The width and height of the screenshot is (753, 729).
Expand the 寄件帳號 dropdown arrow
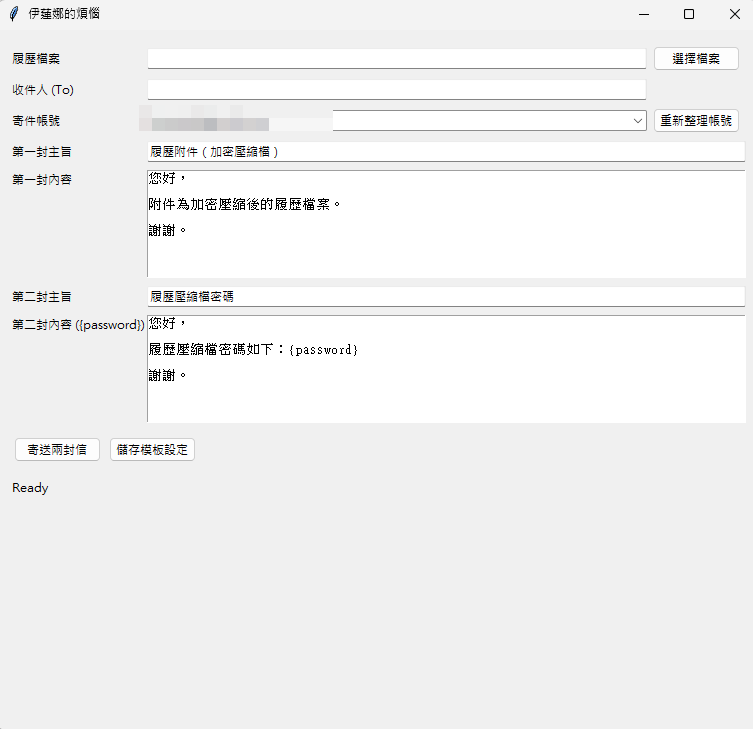(x=638, y=121)
